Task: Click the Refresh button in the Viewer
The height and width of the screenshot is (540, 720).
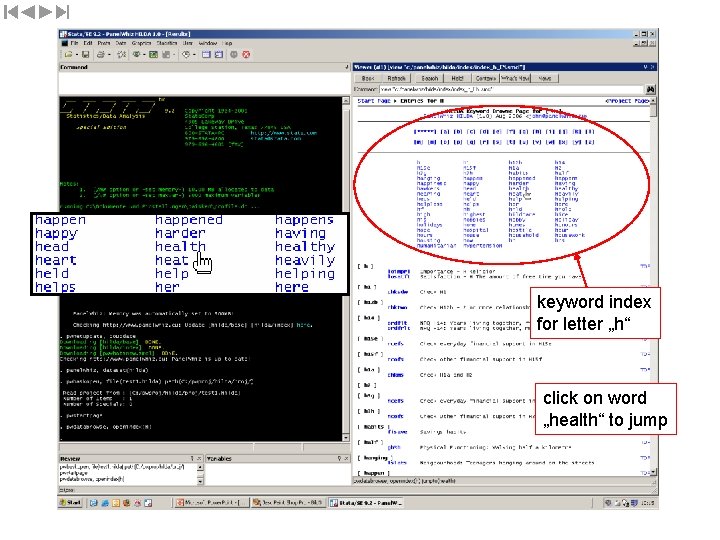Action: [396, 79]
